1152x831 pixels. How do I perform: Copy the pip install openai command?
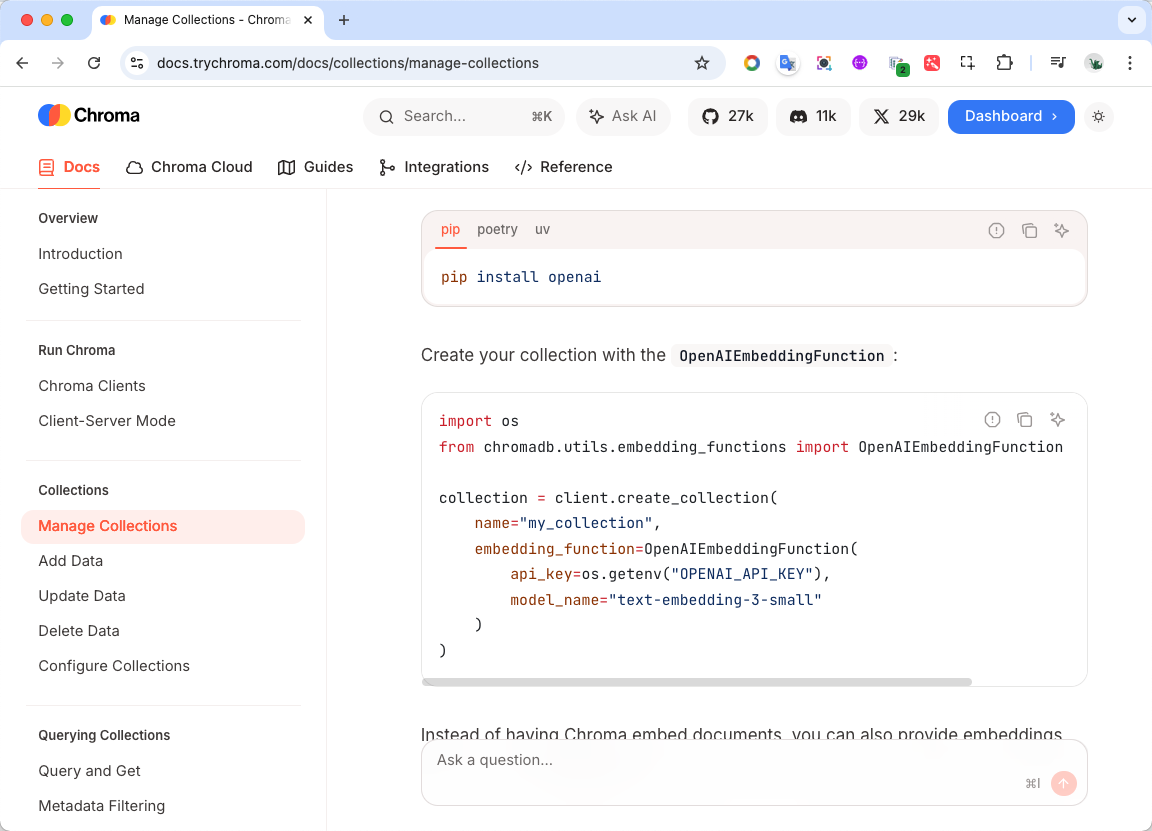[x=1029, y=231]
